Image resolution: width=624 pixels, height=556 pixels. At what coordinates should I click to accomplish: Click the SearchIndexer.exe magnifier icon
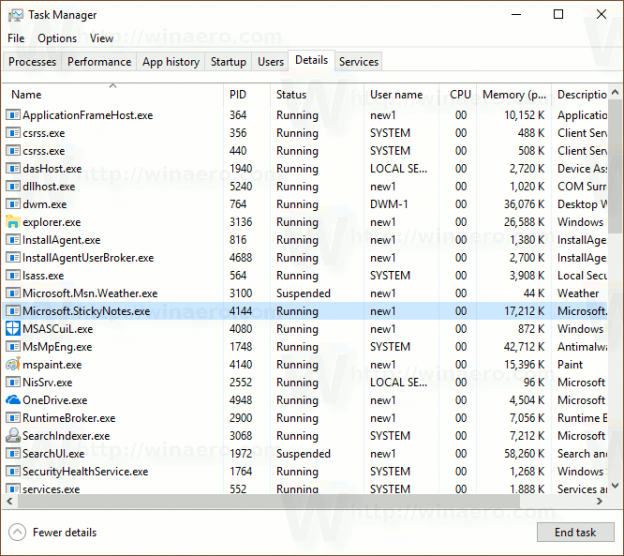(x=13, y=435)
